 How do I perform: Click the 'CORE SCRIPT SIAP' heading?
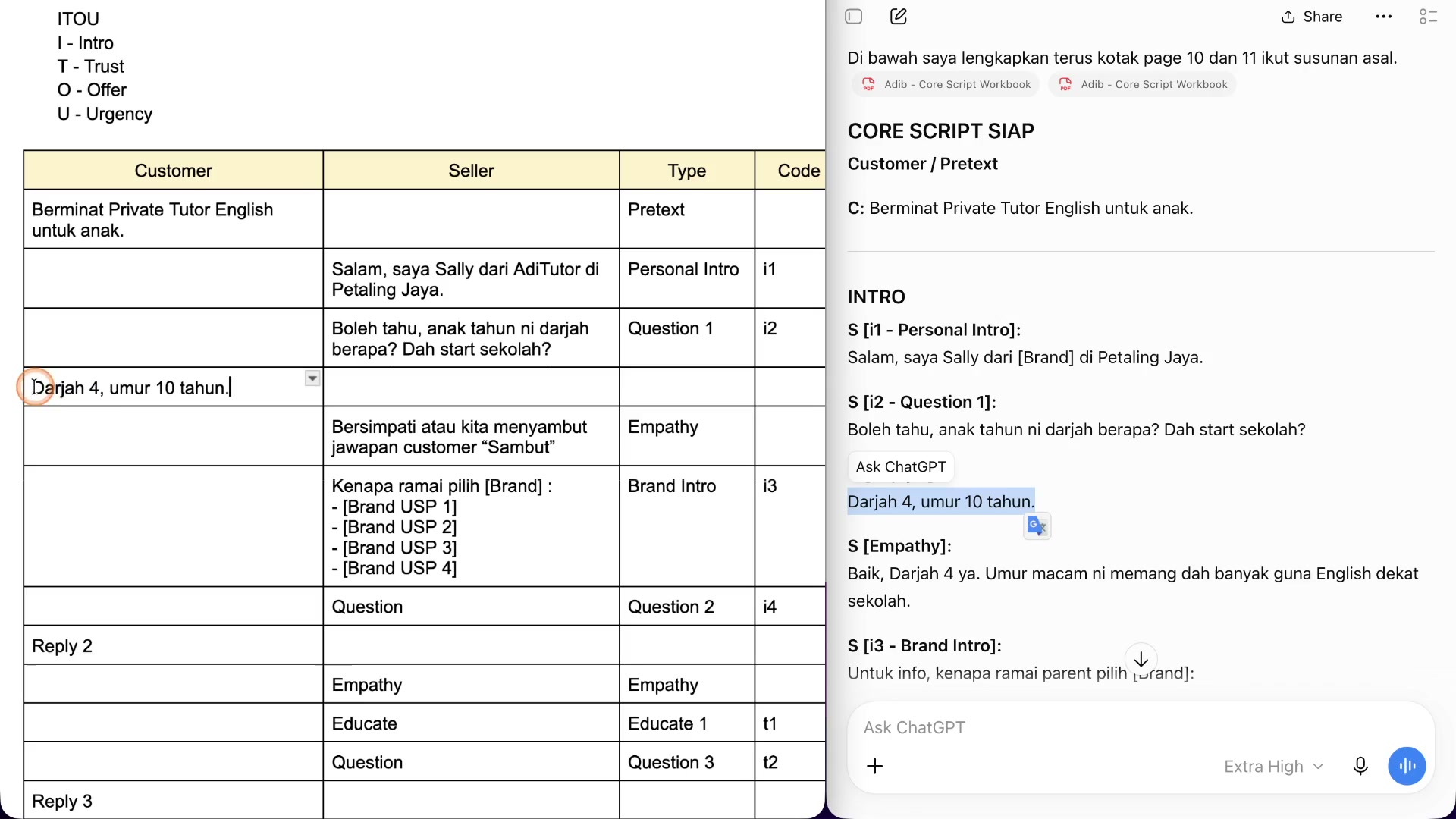pyautogui.click(x=940, y=131)
